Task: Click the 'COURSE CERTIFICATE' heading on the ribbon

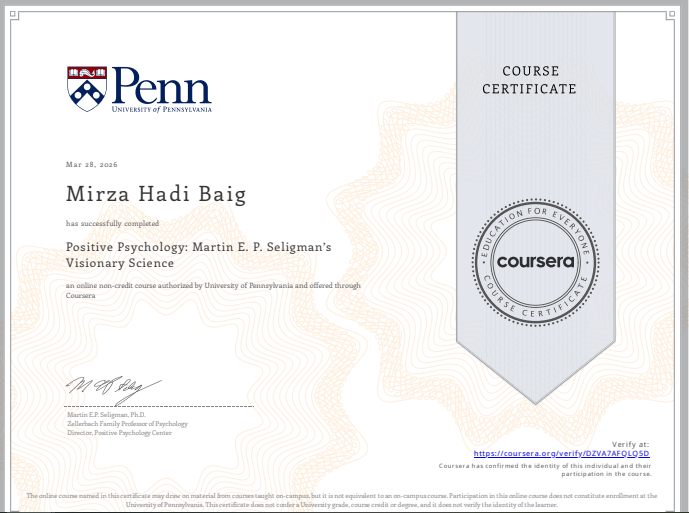Action: [x=529, y=80]
